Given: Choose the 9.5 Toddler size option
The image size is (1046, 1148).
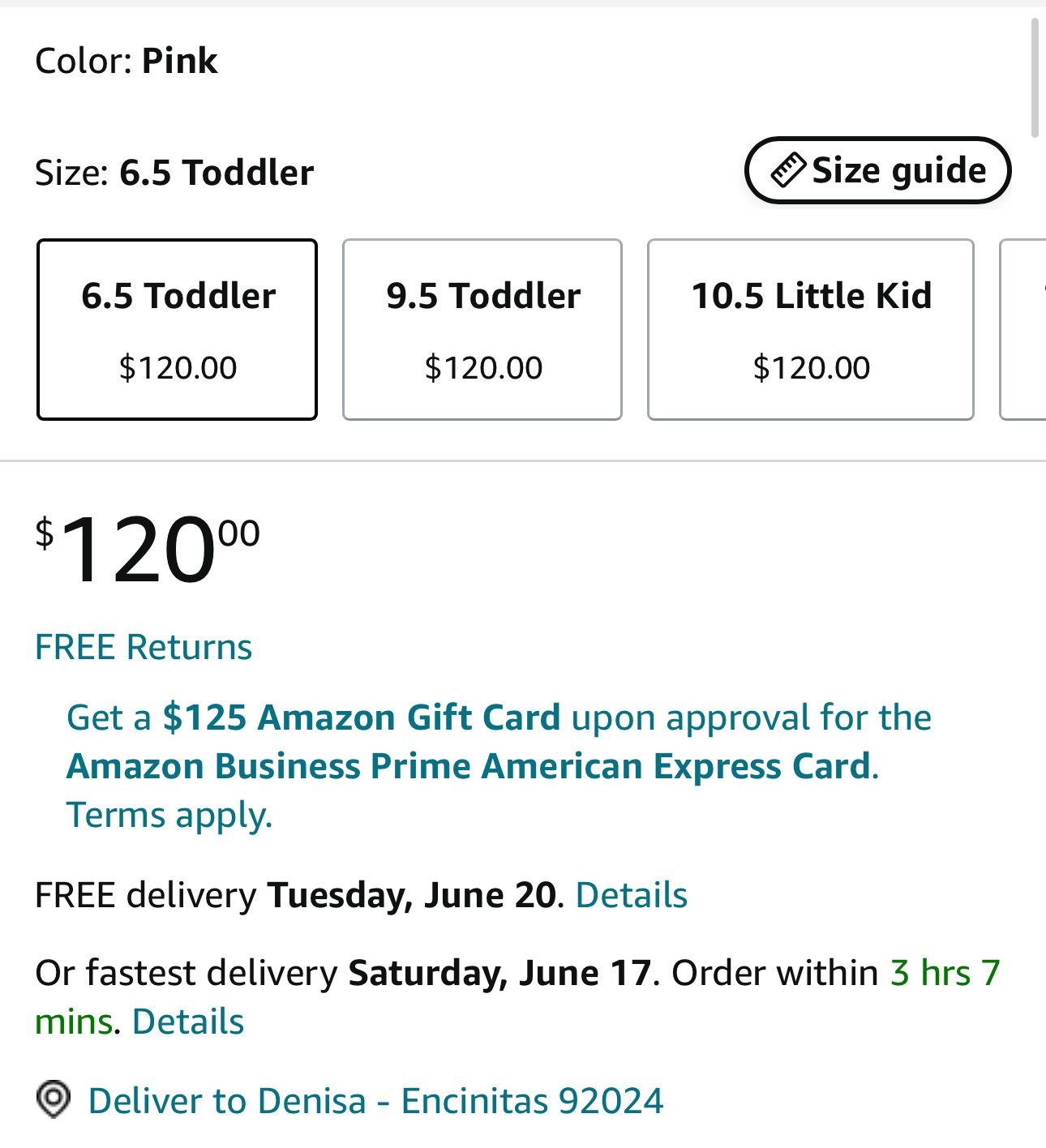Looking at the screenshot, I should pyautogui.click(x=482, y=329).
